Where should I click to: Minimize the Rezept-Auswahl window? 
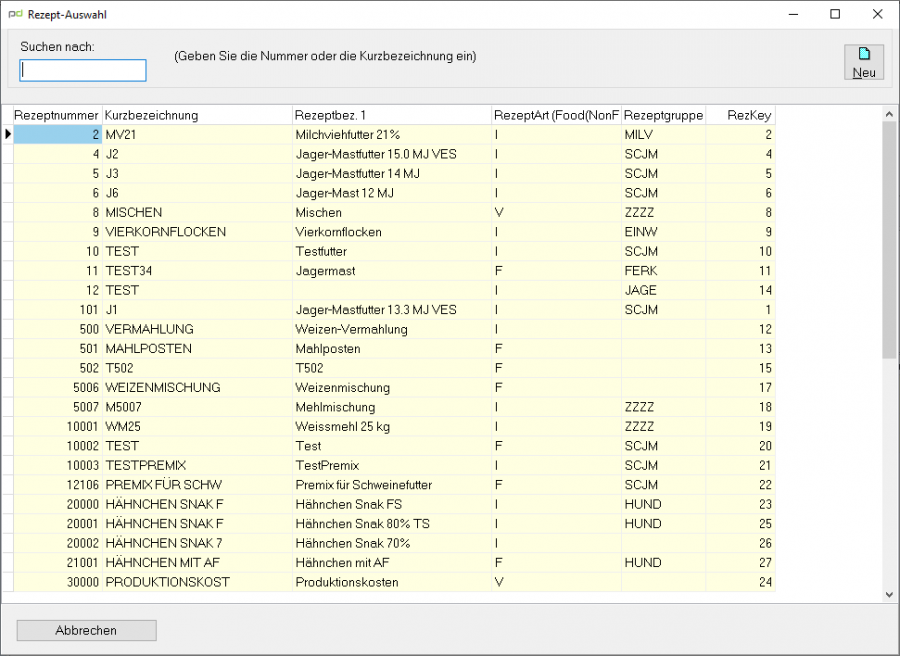point(794,14)
